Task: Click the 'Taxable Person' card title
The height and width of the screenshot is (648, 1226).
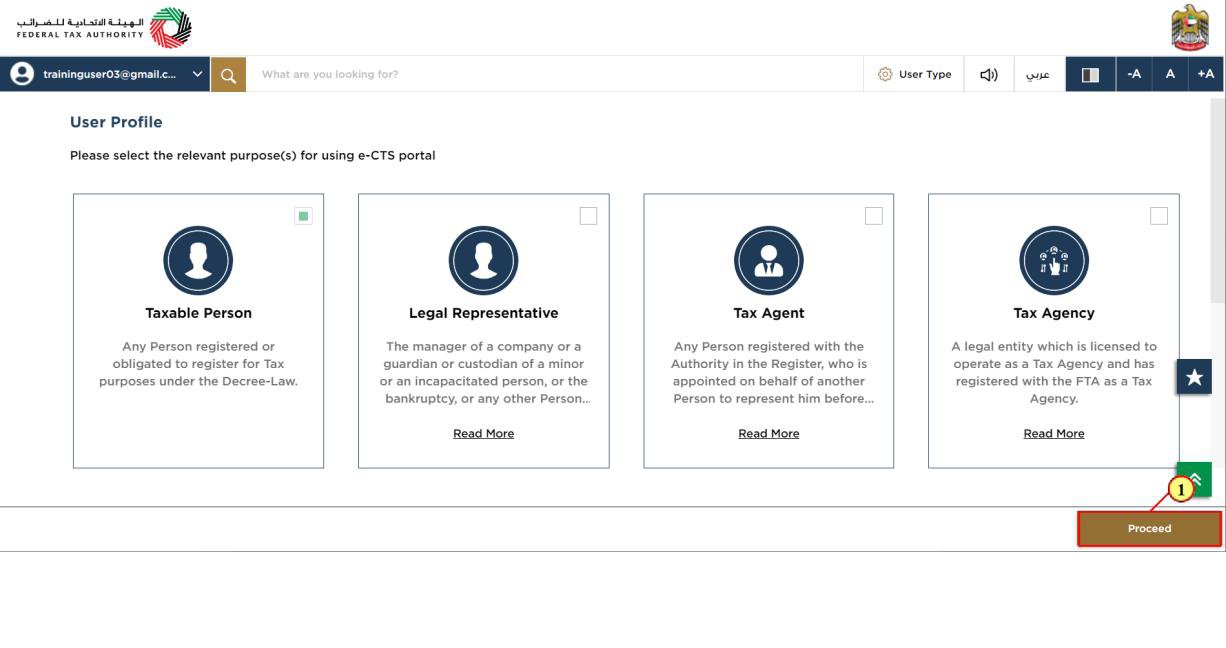Action: tap(198, 313)
